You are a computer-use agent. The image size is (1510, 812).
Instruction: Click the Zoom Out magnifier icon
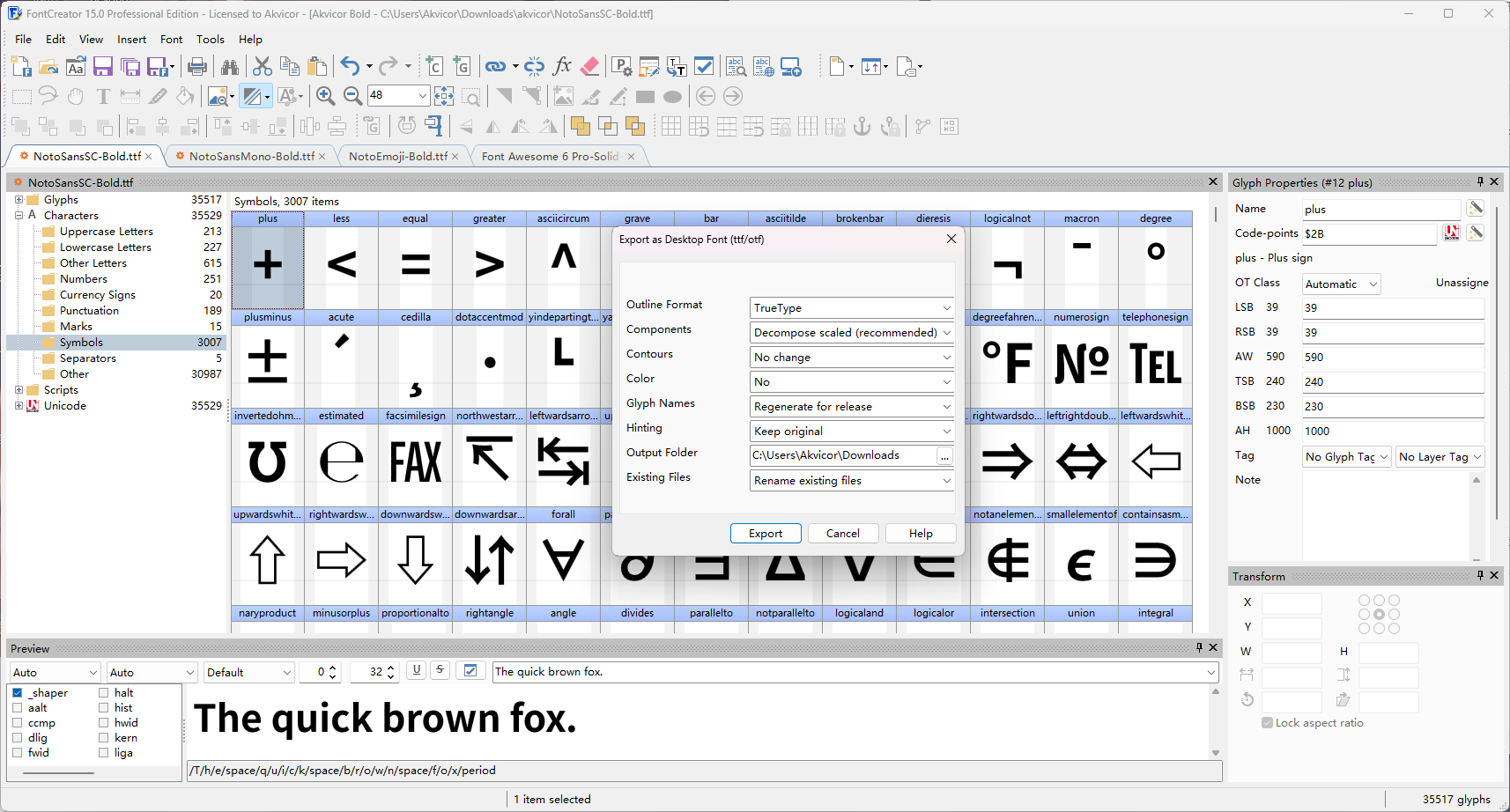point(352,96)
